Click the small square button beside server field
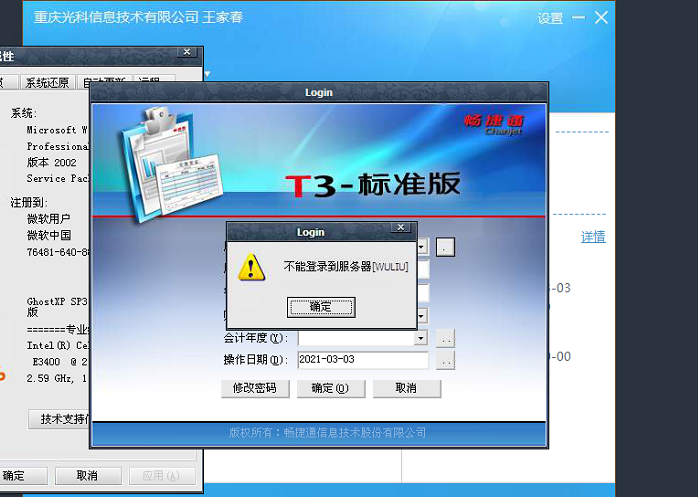 pyautogui.click(x=446, y=247)
